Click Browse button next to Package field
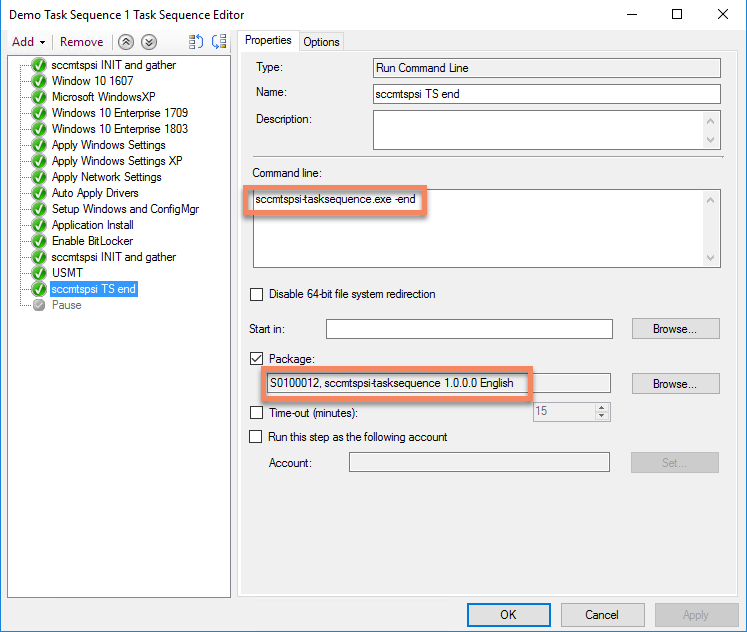The image size is (747, 632). pyautogui.click(x=675, y=384)
